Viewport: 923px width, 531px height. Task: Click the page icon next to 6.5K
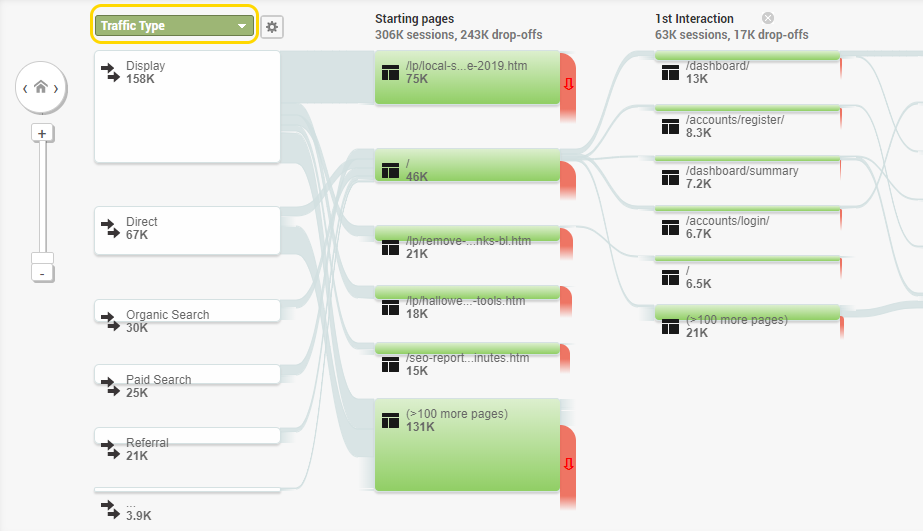670,277
